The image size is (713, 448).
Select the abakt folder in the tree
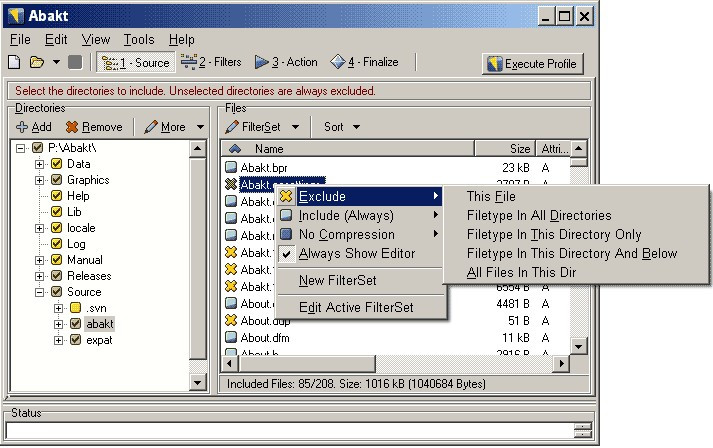(x=100, y=324)
